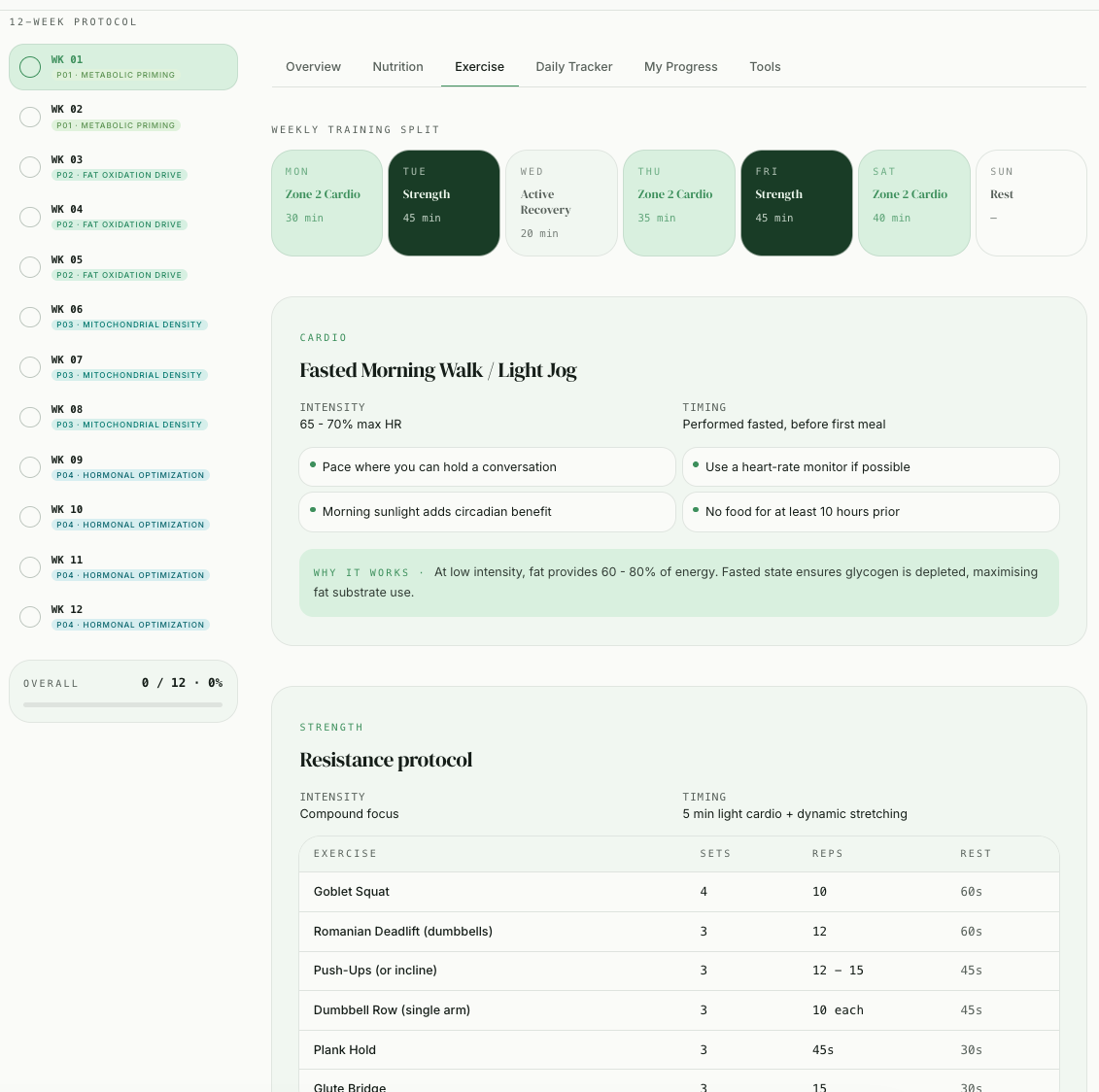Click the EXERCISE column header
This screenshot has height=1092, width=1099.
click(x=345, y=854)
